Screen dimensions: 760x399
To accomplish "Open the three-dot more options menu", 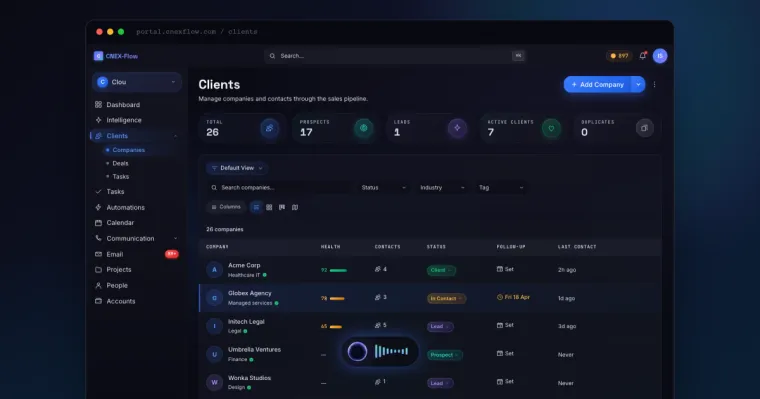I will coord(654,84).
